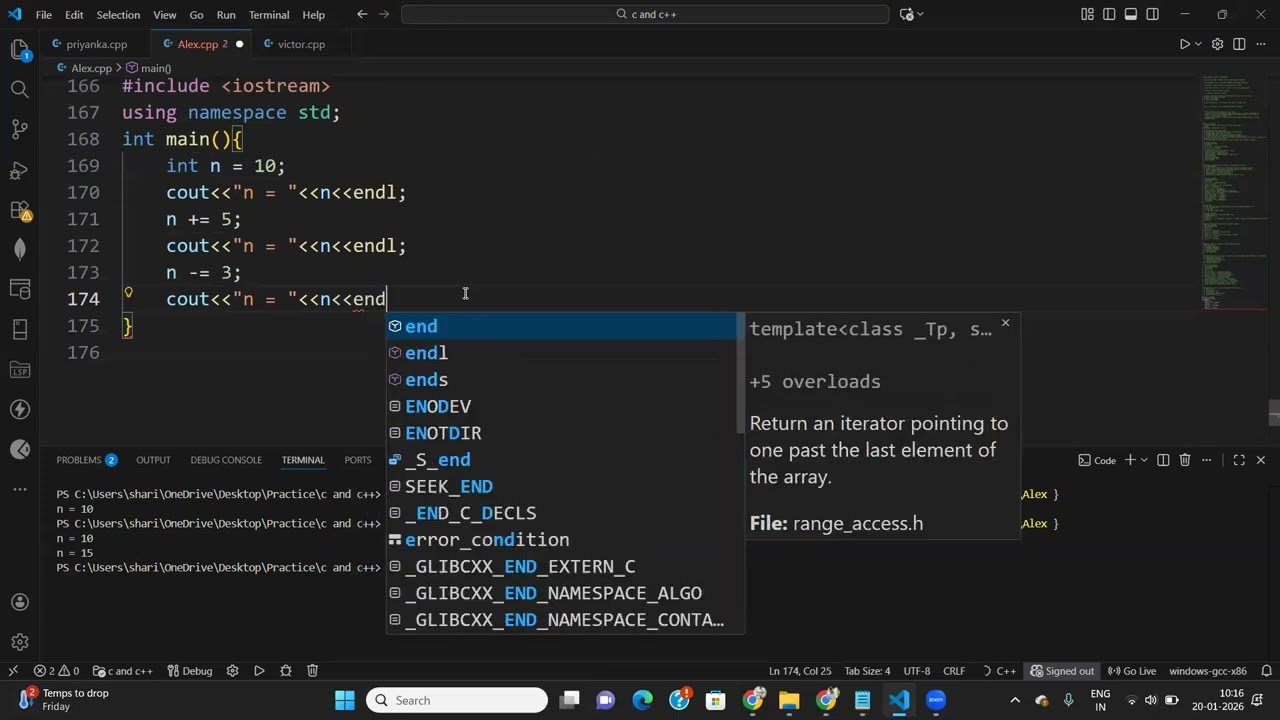Open the Run and Debug view
Image resolution: width=1280 pixels, height=720 pixels.
click(19, 170)
